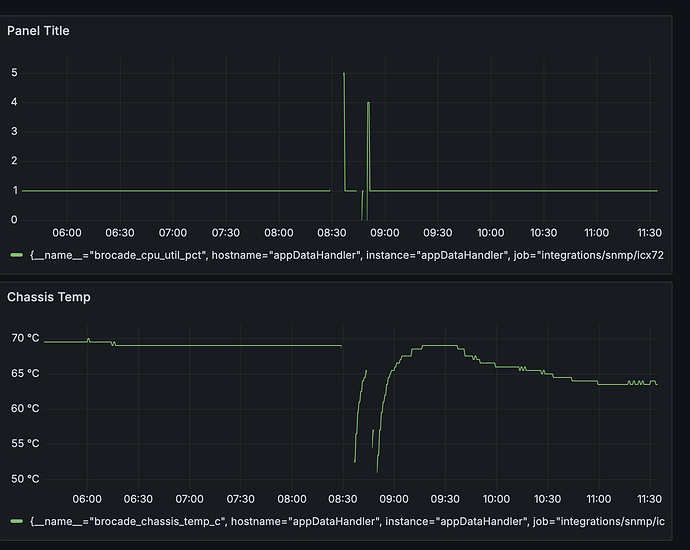
Task: Click the 10:00 label on Chassis Temp axis
Action: pyautogui.click(x=496, y=499)
